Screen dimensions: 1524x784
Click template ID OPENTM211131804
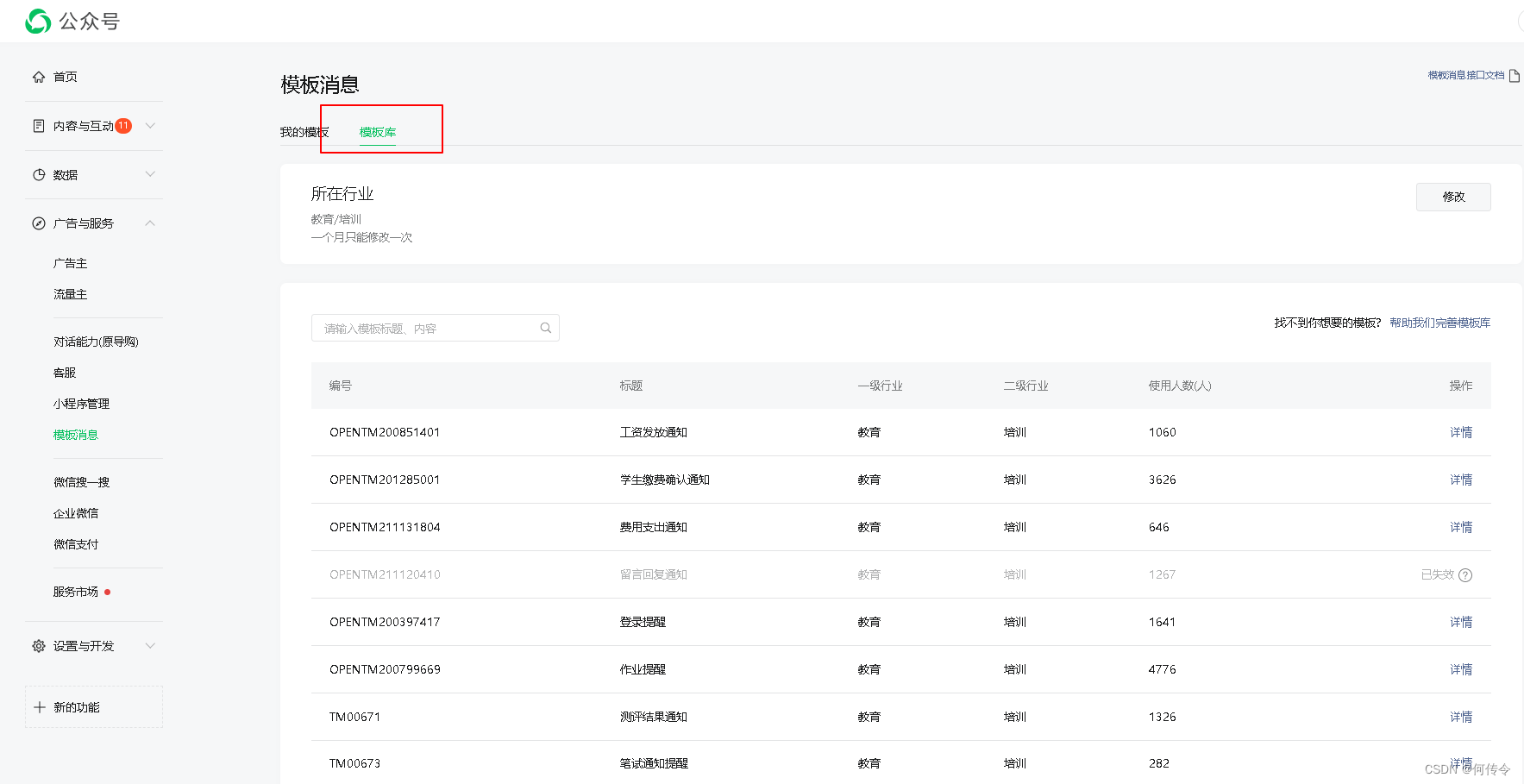pos(385,527)
